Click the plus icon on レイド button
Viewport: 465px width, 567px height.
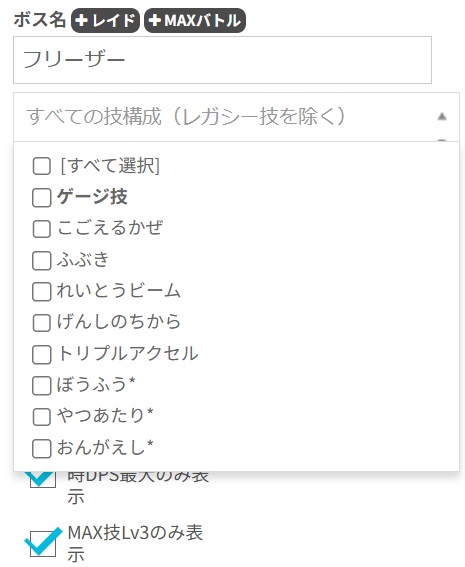(x=82, y=21)
